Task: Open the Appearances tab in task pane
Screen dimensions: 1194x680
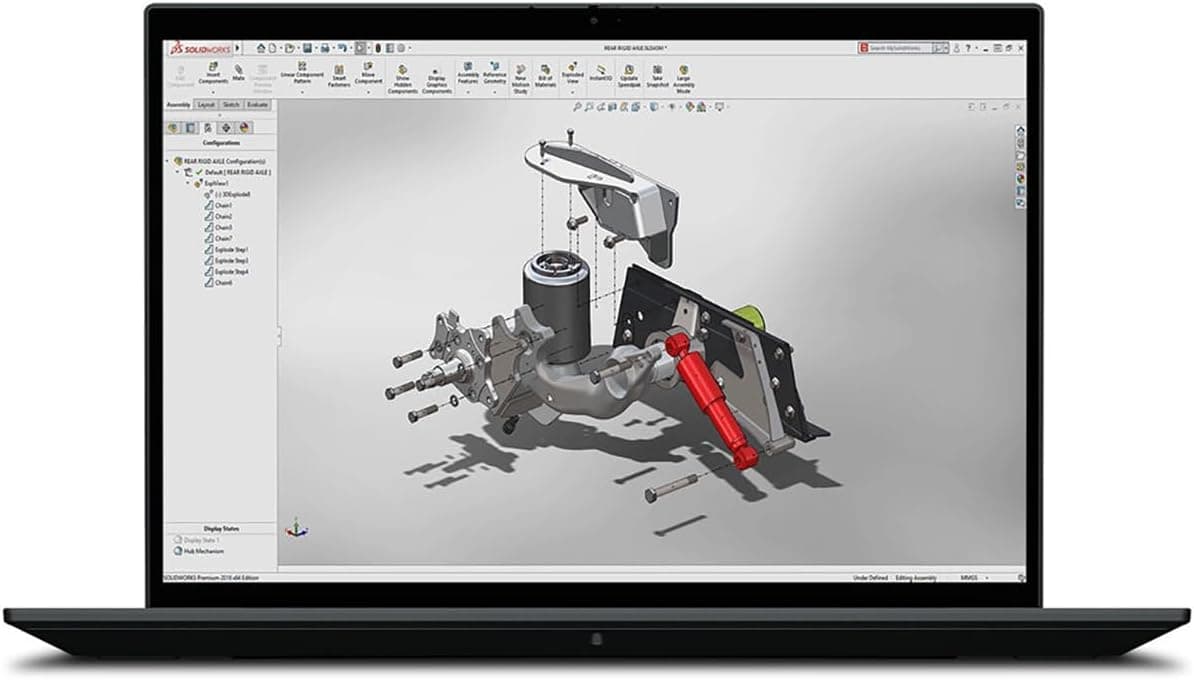Action: click(1020, 179)
